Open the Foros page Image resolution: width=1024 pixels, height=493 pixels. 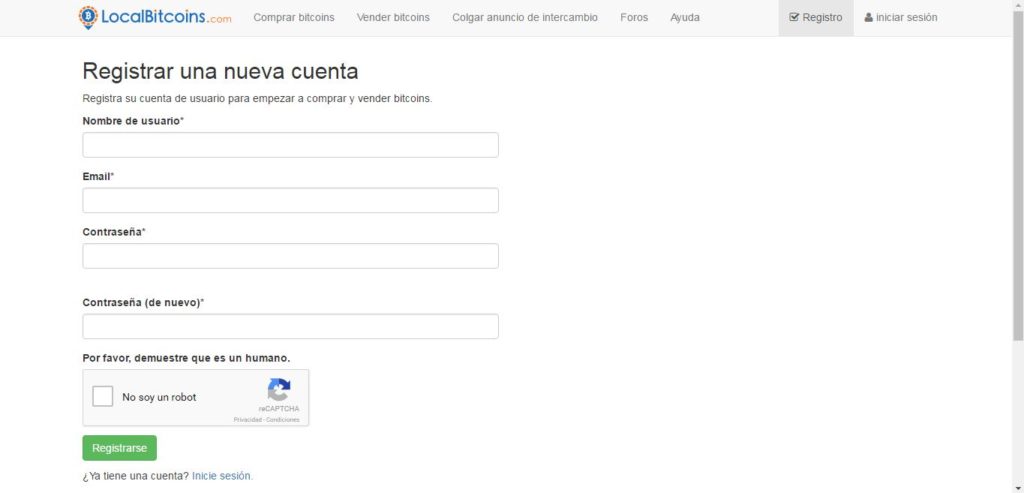click(634, 18)
